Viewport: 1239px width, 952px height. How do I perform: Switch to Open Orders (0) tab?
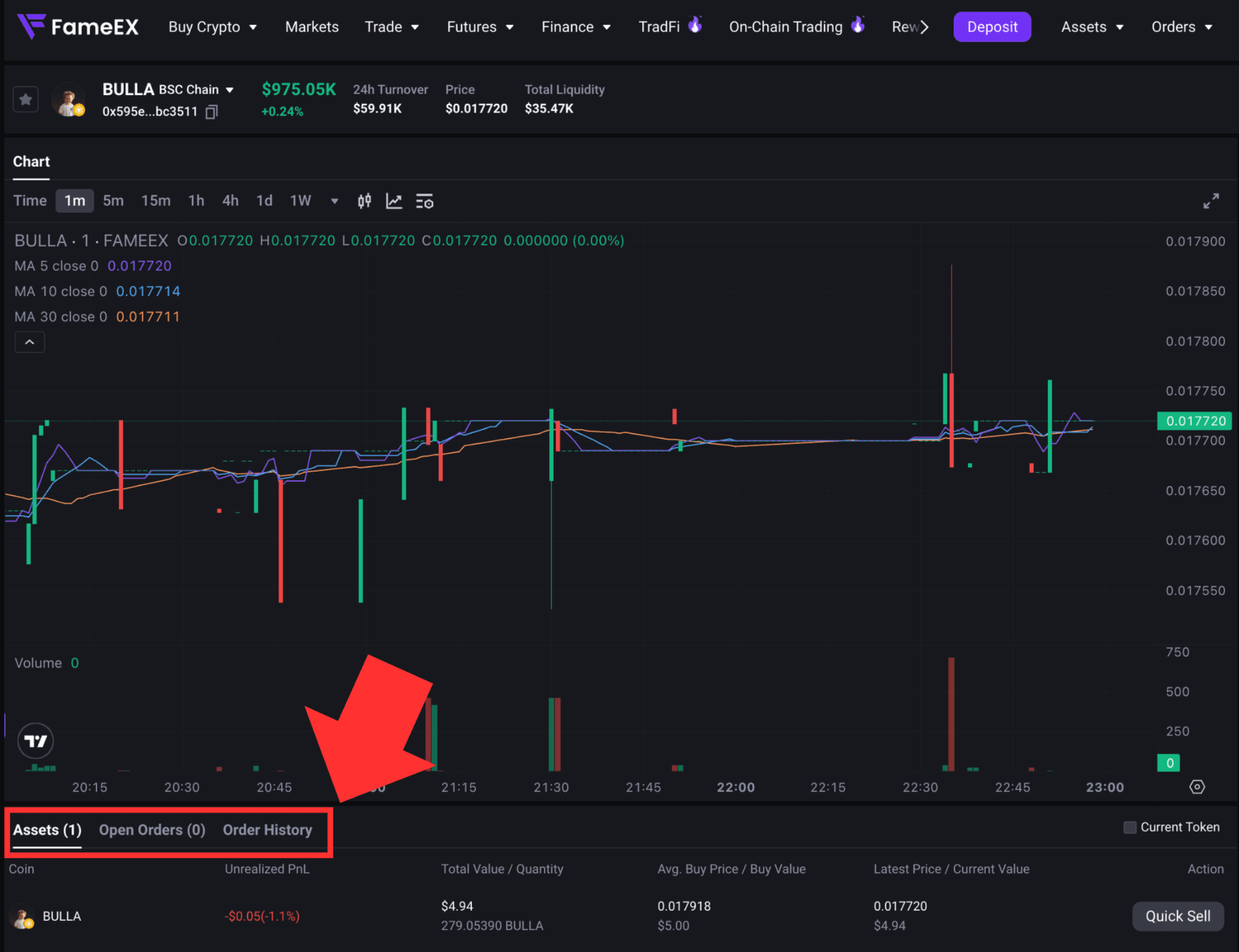click(152, 830)
